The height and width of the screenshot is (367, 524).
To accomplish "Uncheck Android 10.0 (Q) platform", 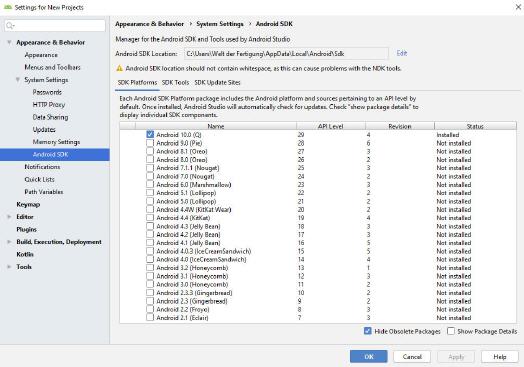I will click(x=150, y=134).
